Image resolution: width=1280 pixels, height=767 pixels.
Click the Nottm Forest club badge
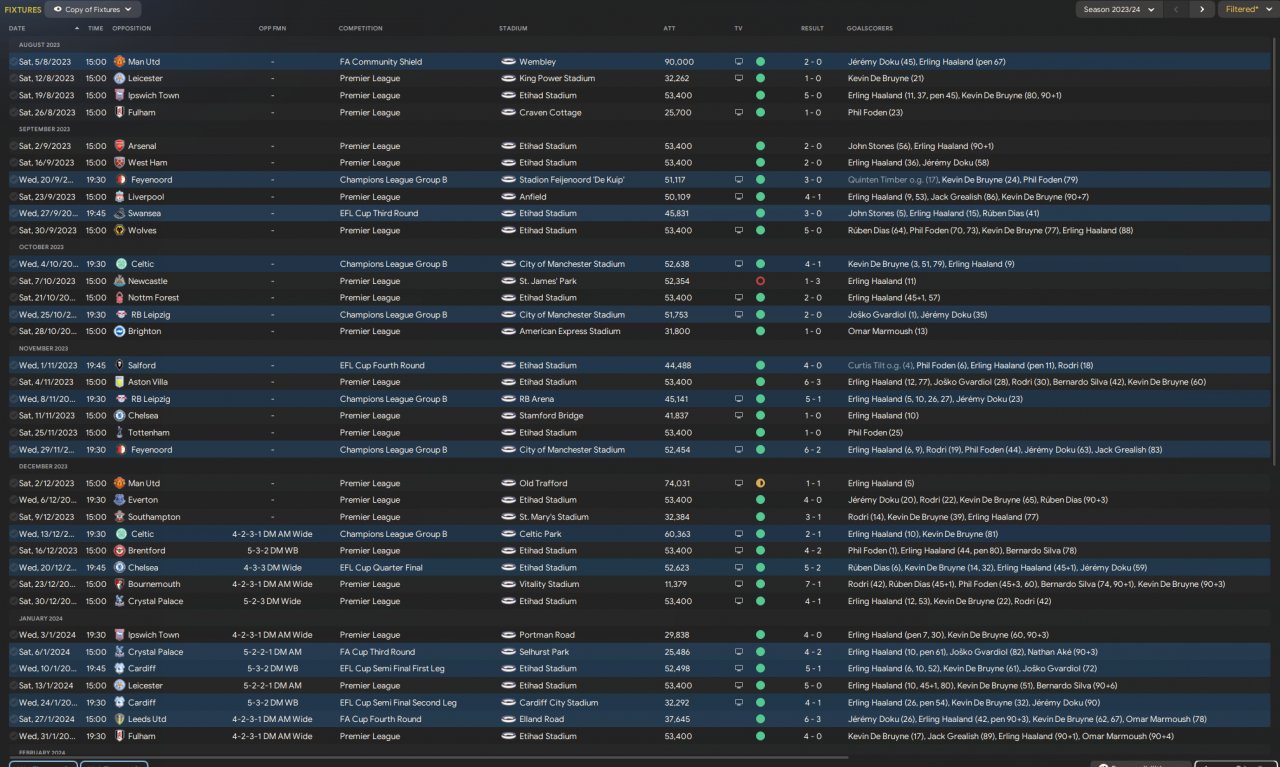pyautogui.click(x=119, y=298)
